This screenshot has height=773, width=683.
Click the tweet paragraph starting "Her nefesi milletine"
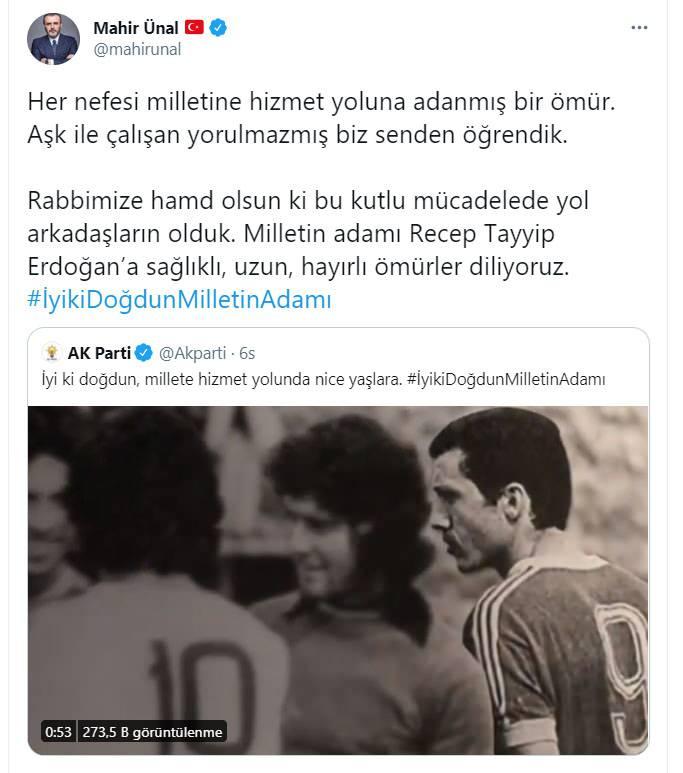tap(322, 118)
